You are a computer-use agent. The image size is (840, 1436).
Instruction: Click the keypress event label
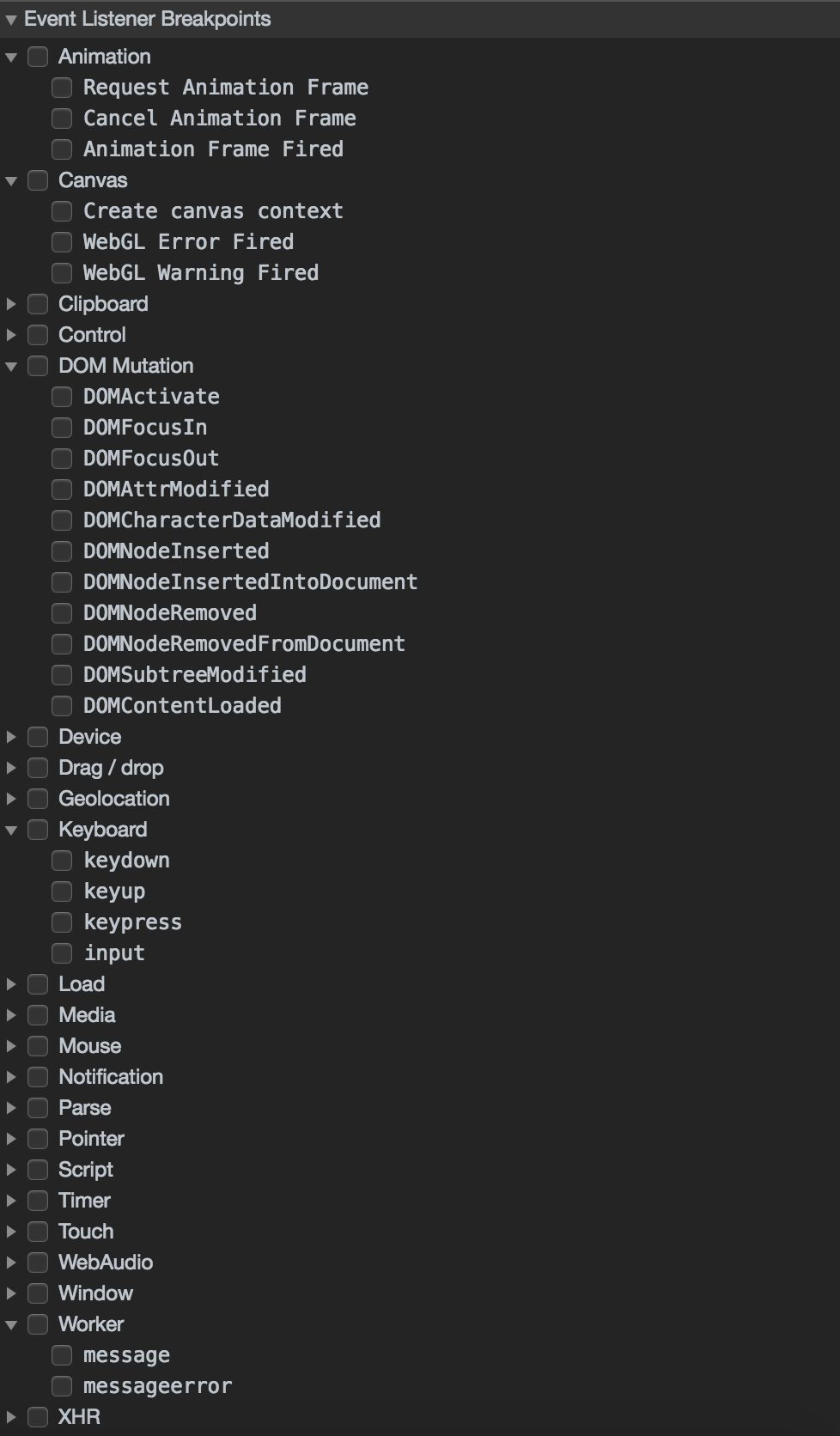(133, 922)
